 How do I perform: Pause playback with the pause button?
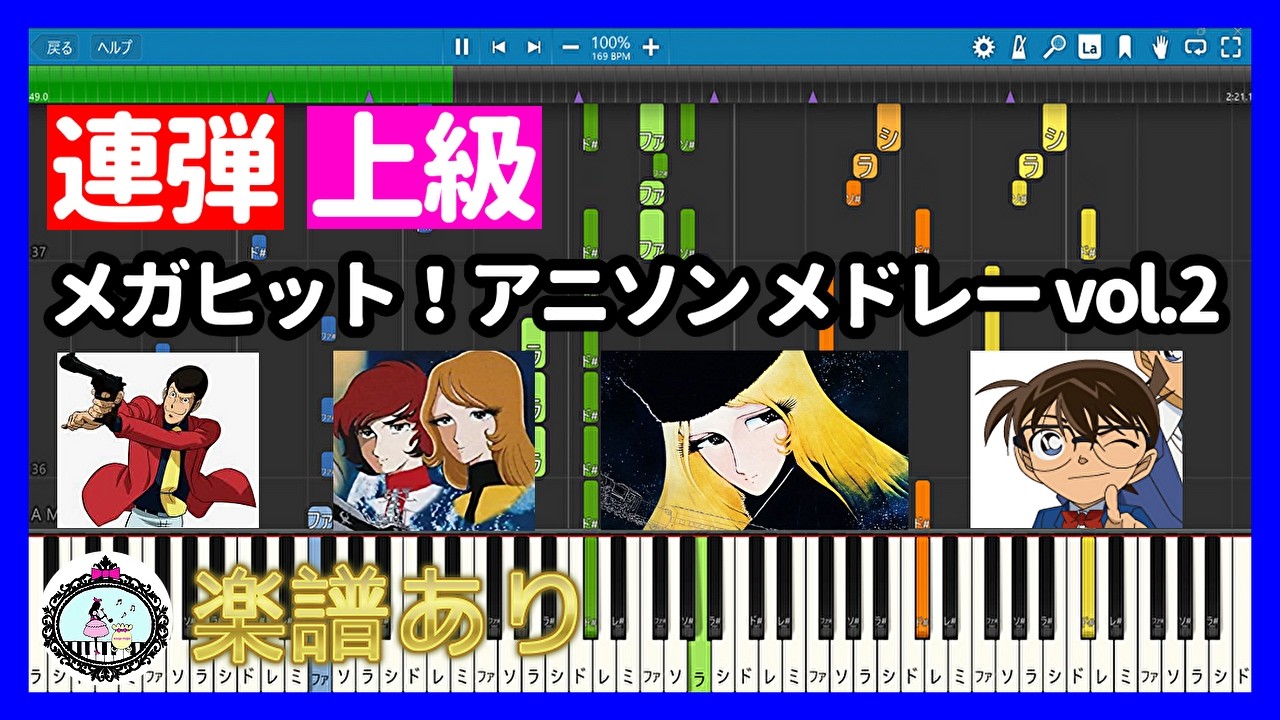[x=462, y=47]
